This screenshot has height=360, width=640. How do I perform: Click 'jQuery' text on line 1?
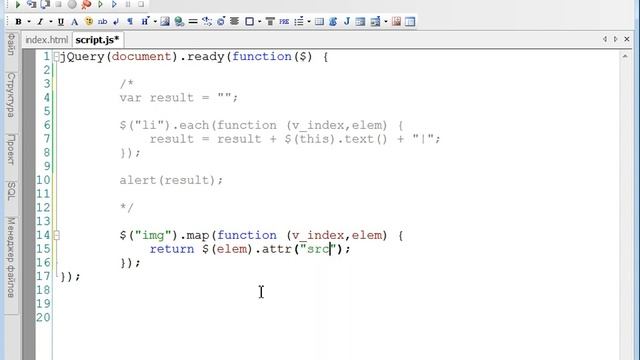click(x=82, y=57)
